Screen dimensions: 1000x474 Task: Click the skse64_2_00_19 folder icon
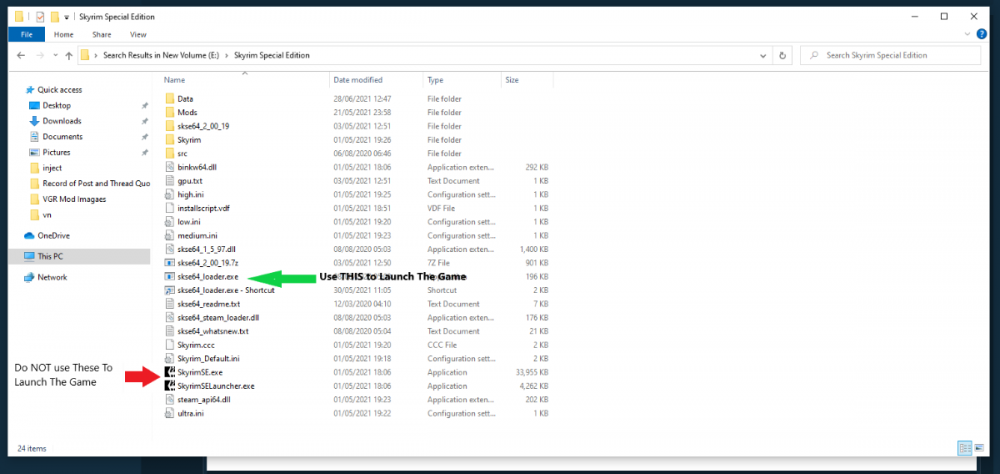coord(169,126)
